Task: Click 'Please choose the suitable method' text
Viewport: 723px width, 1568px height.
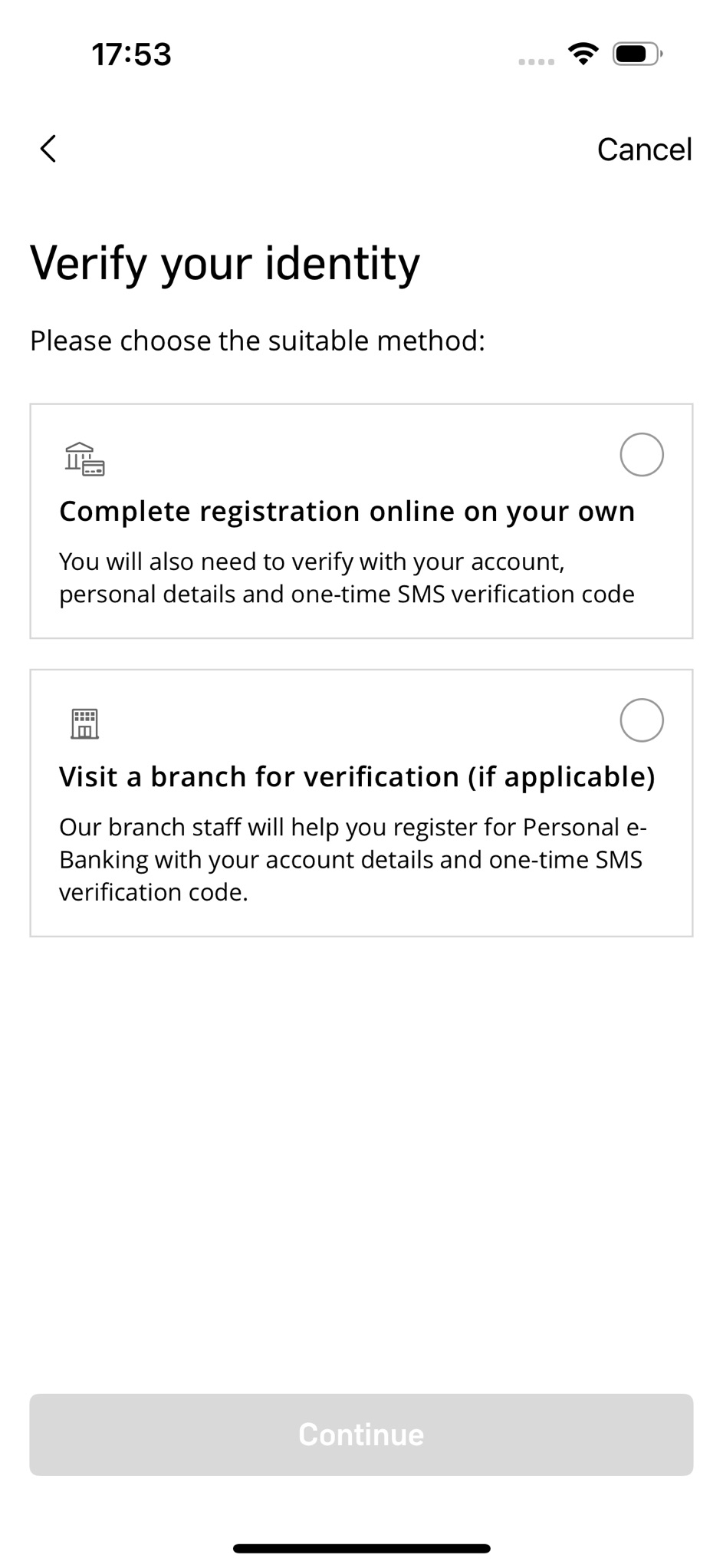Action: (258, 341)
